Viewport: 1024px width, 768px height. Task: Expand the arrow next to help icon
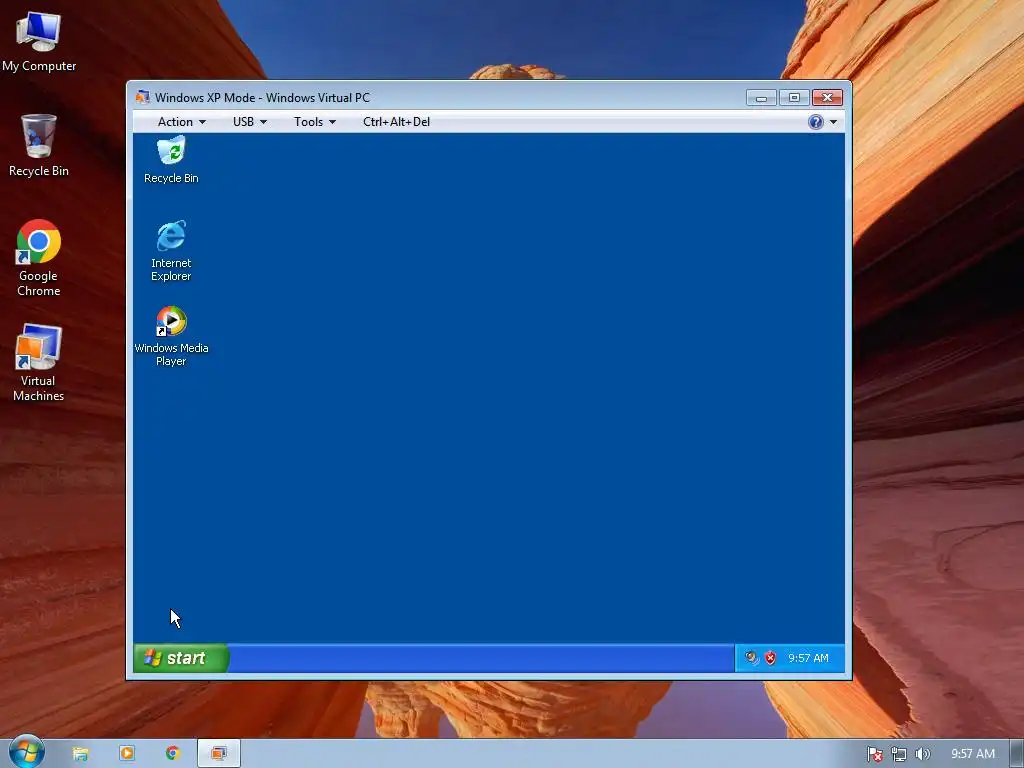coord(833,122)
